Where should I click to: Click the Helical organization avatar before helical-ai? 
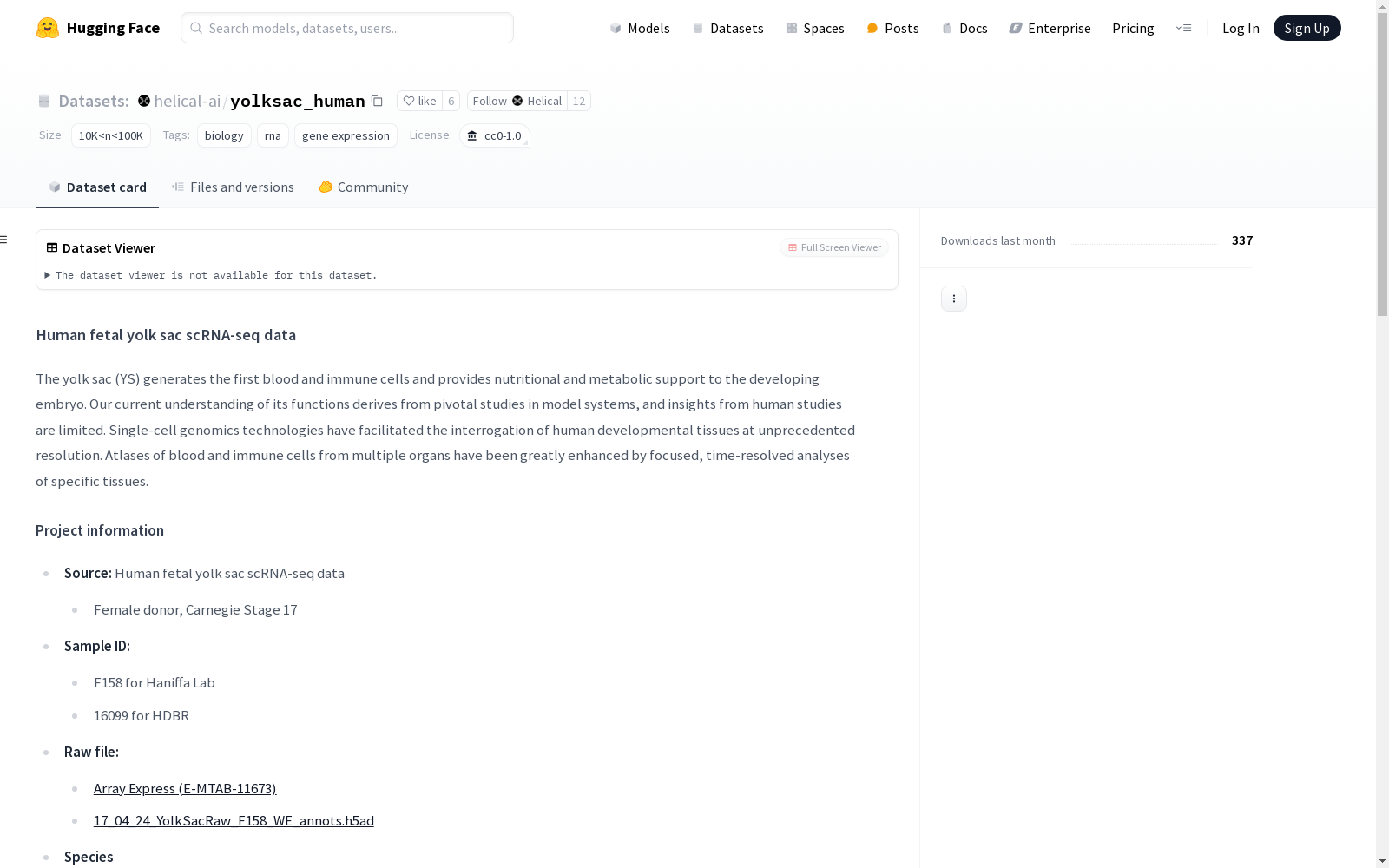pyautogui.click(x=144, y=101)
